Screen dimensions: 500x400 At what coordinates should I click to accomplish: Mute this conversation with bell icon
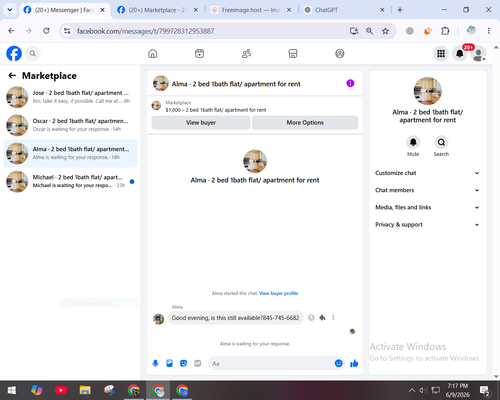[413, 142]
